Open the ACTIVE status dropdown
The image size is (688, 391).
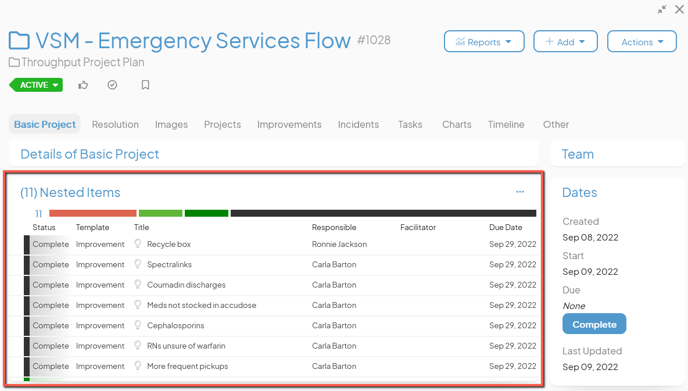pyautogui.click(x=36, y=85)
